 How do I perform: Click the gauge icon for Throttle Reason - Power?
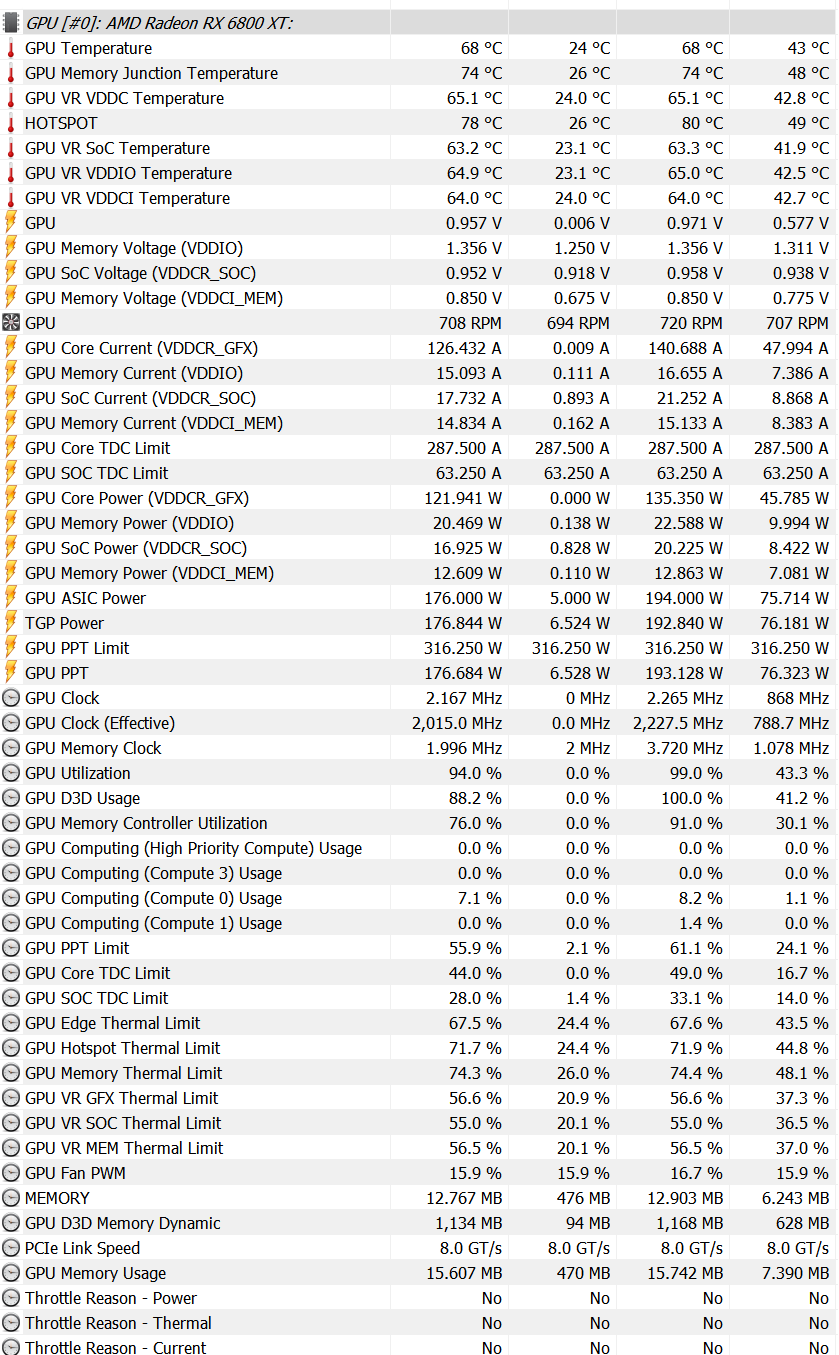(11, 1298)
